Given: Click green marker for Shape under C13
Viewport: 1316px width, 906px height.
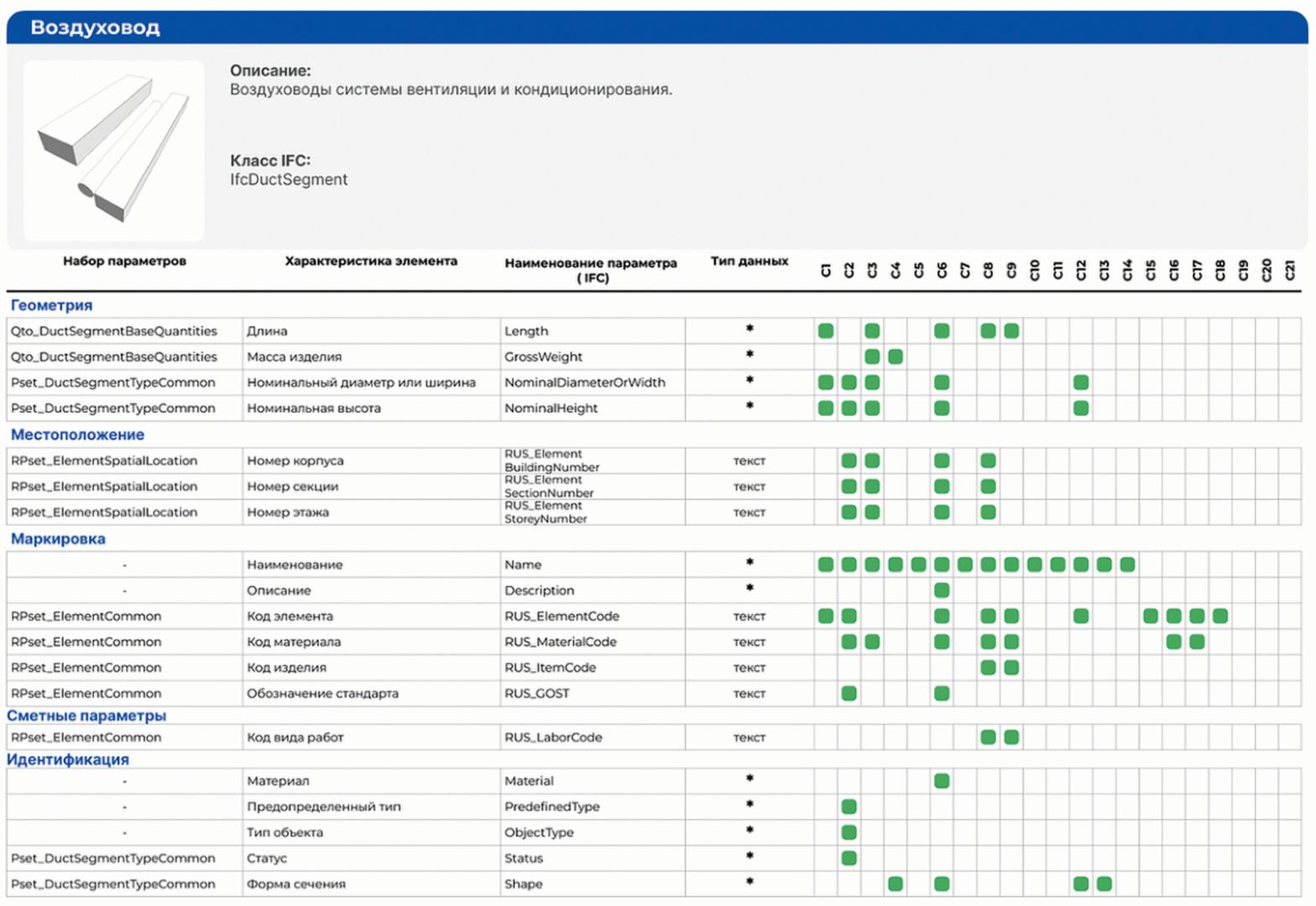Looking at the screenshot, I should tap(1104, 883).
